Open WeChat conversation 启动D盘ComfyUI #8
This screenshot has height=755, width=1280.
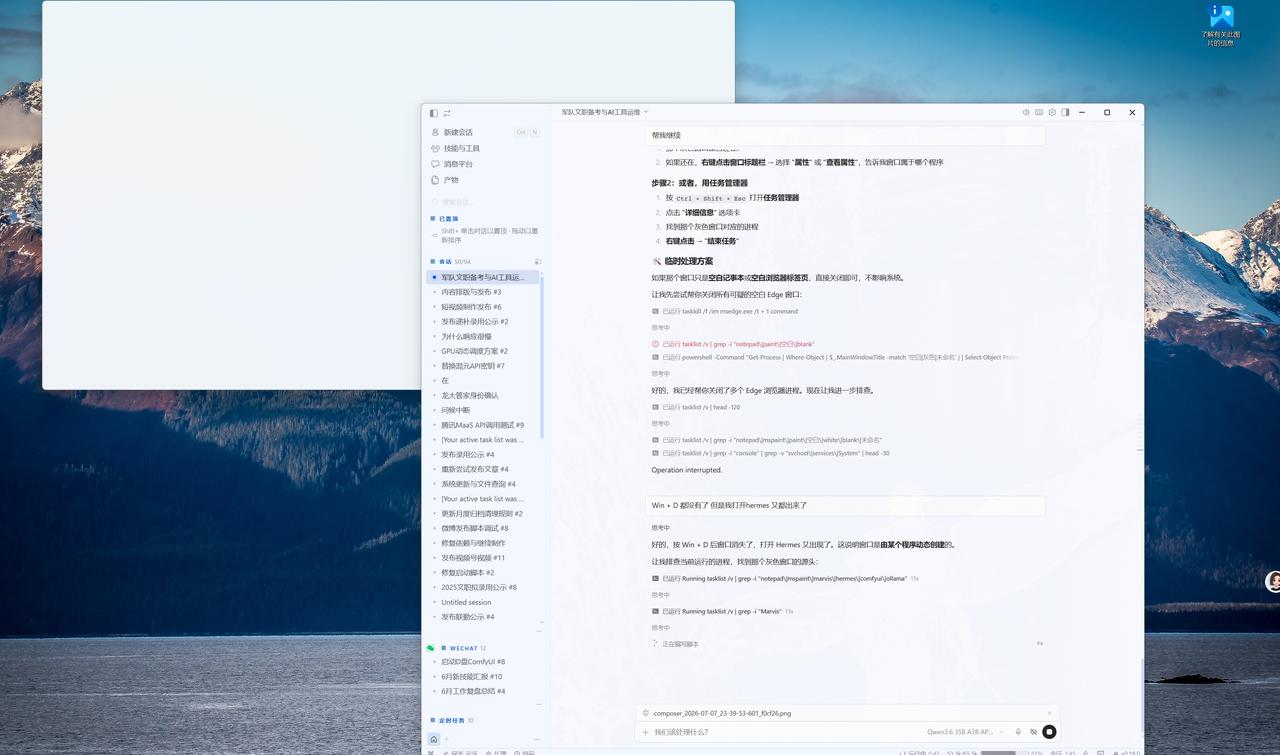pyautogui.click(x=484, y=662)
